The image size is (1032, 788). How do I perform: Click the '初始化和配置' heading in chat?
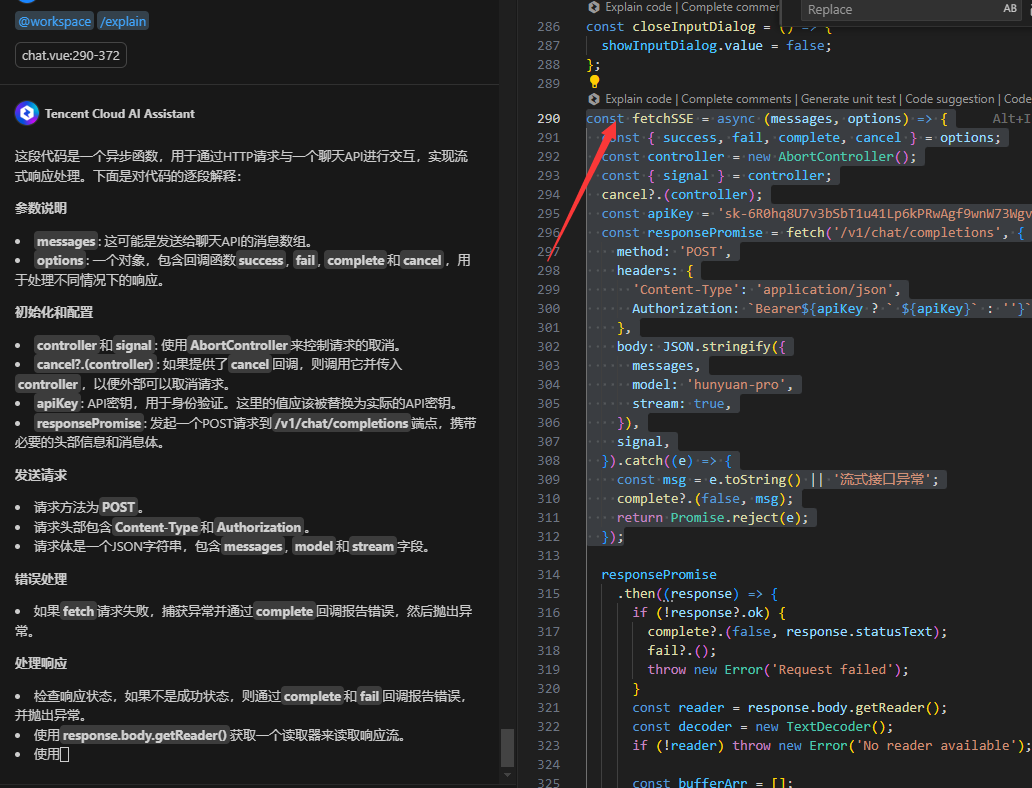pyautogui.click(x=54, y=312)
